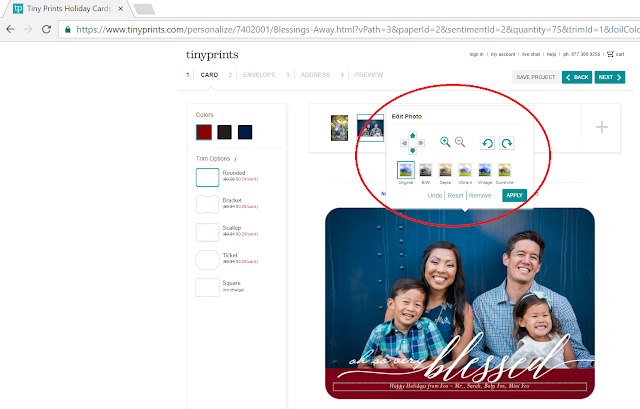This screenshot has height=409, width=640.
Task: Select the blue family photo thumbnail
Action: (x=370, y=128)
